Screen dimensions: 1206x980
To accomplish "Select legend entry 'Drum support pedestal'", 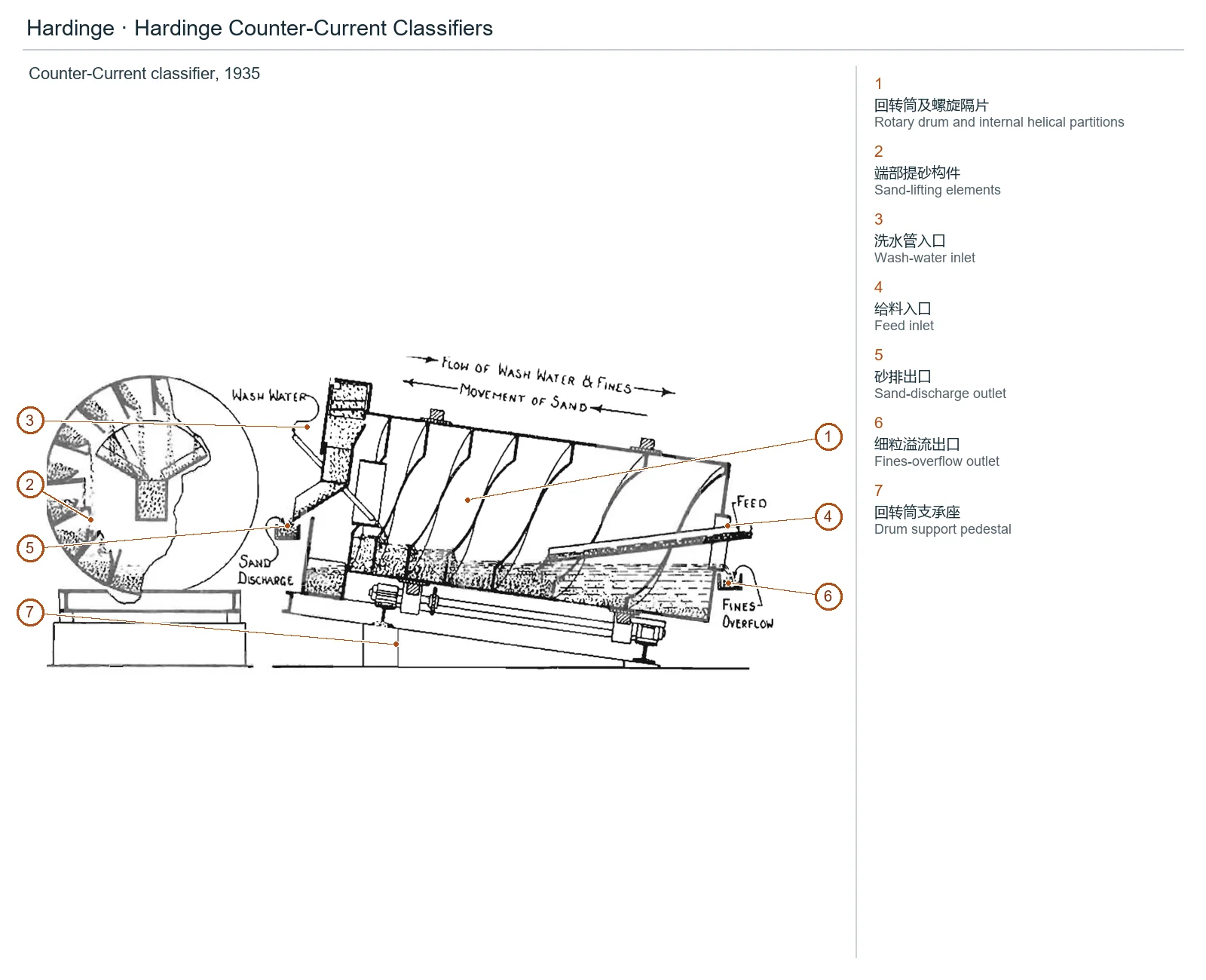I will (942, 529).
